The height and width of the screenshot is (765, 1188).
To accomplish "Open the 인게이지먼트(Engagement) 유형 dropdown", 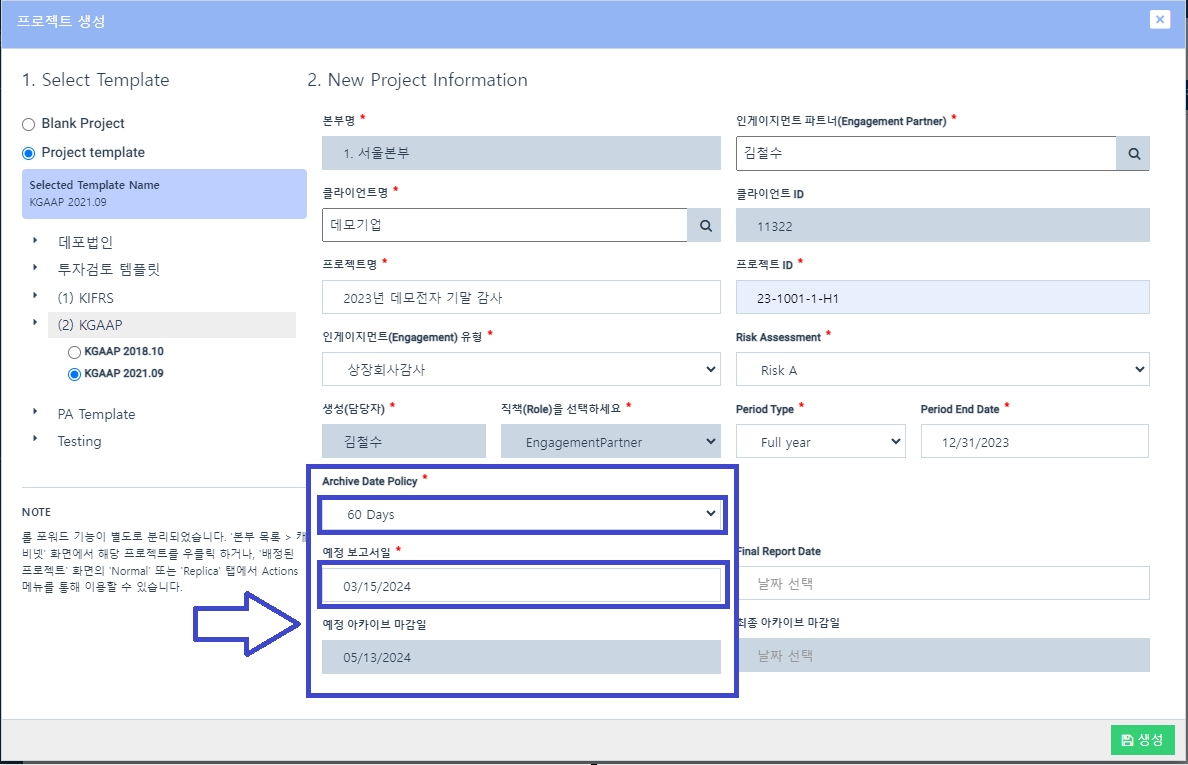I will coord(520,369).
